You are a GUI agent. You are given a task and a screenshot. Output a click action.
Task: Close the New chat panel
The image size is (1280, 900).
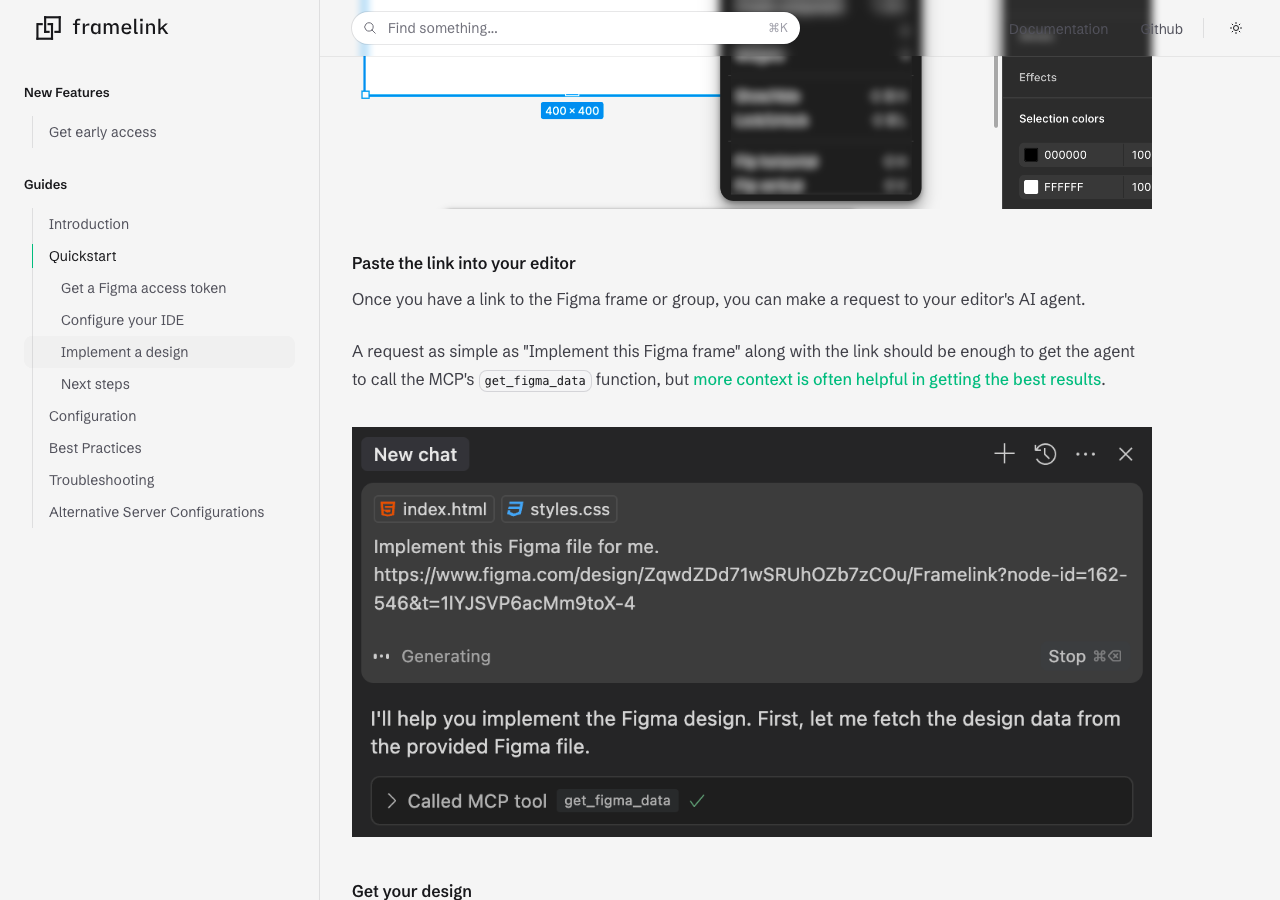point(1125,453)
